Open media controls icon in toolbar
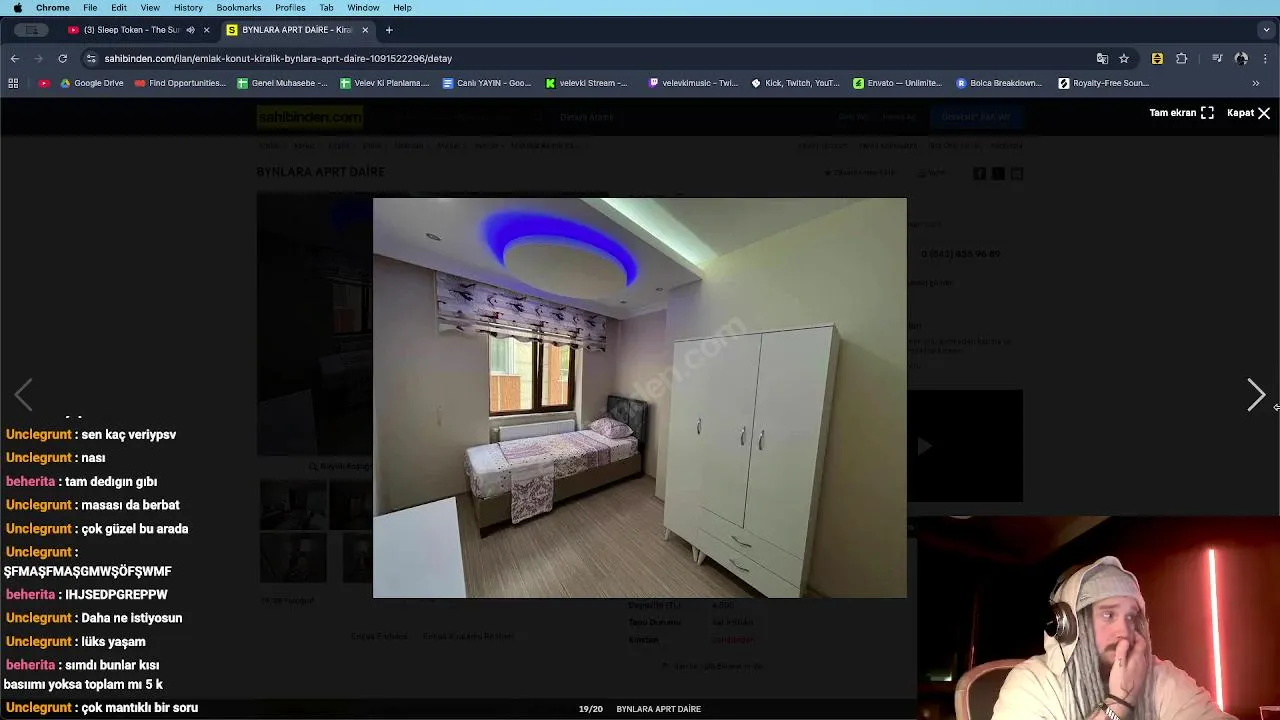 coord(1216,59)
